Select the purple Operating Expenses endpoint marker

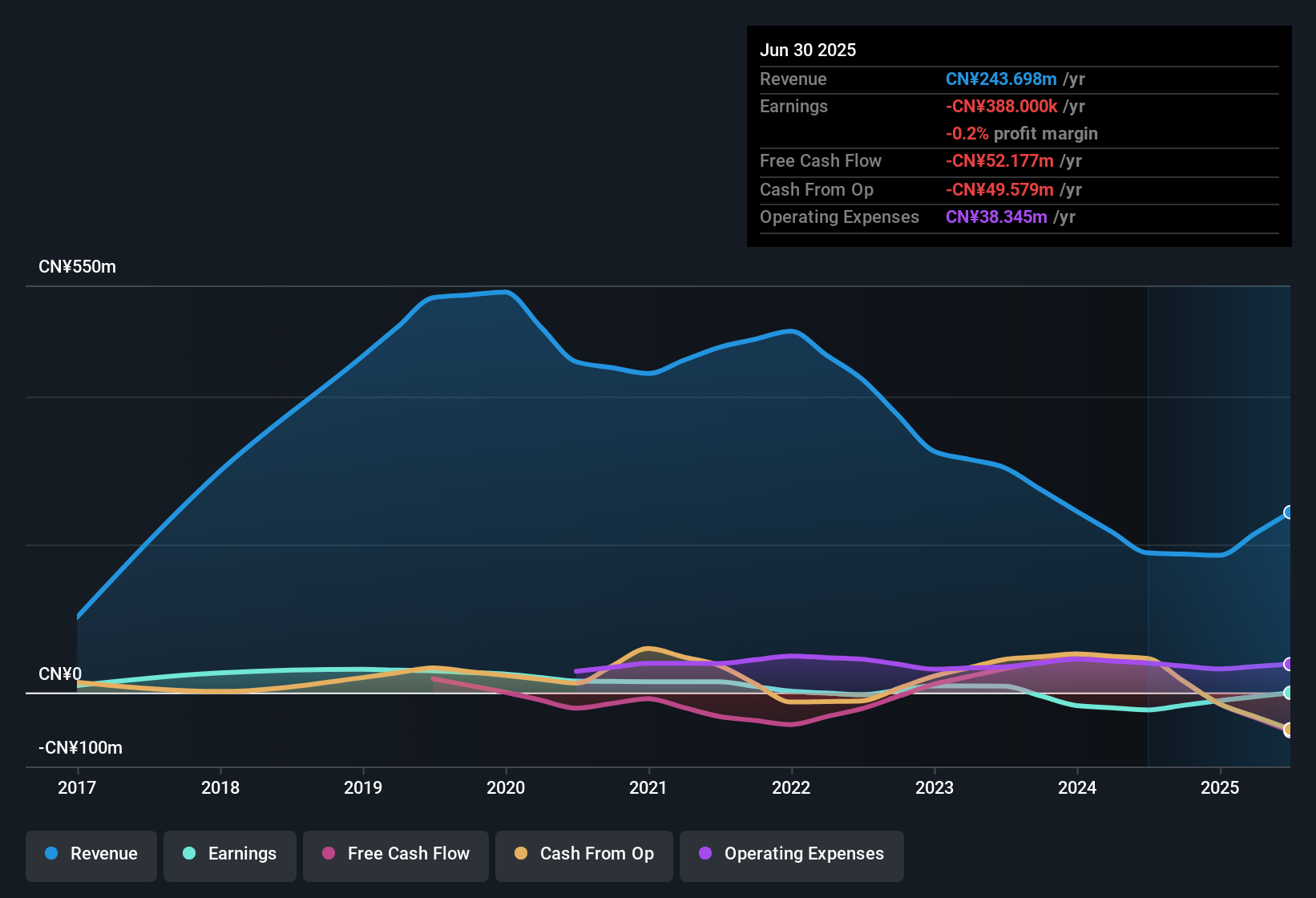click(x=1289, y=665)
